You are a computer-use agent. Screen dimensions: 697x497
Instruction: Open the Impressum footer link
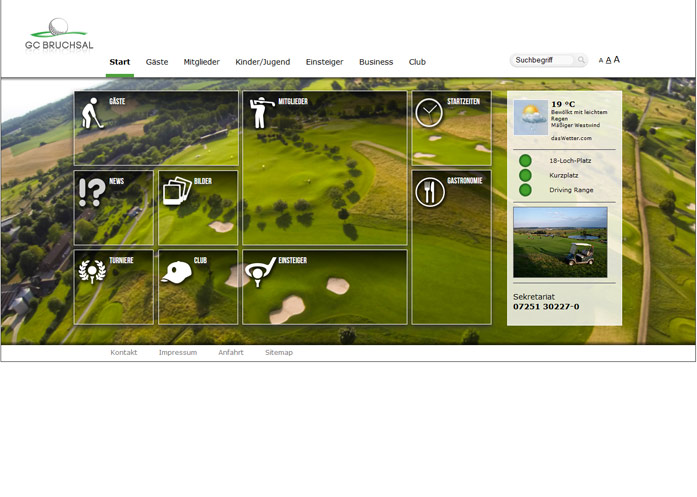178,353
